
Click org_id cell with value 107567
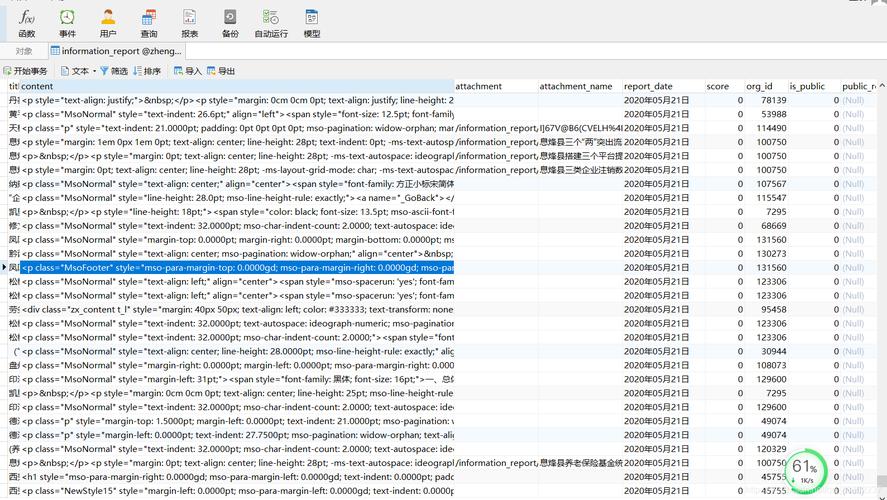pyautogui.click(x=766, y=184)
